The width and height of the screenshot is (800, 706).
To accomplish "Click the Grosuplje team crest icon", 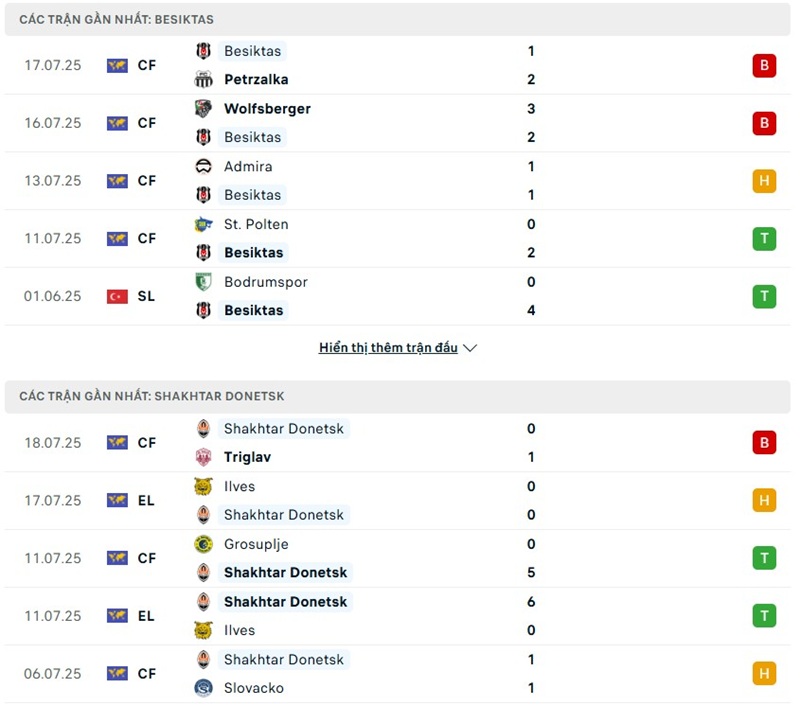I will click(x=204, y=544).
